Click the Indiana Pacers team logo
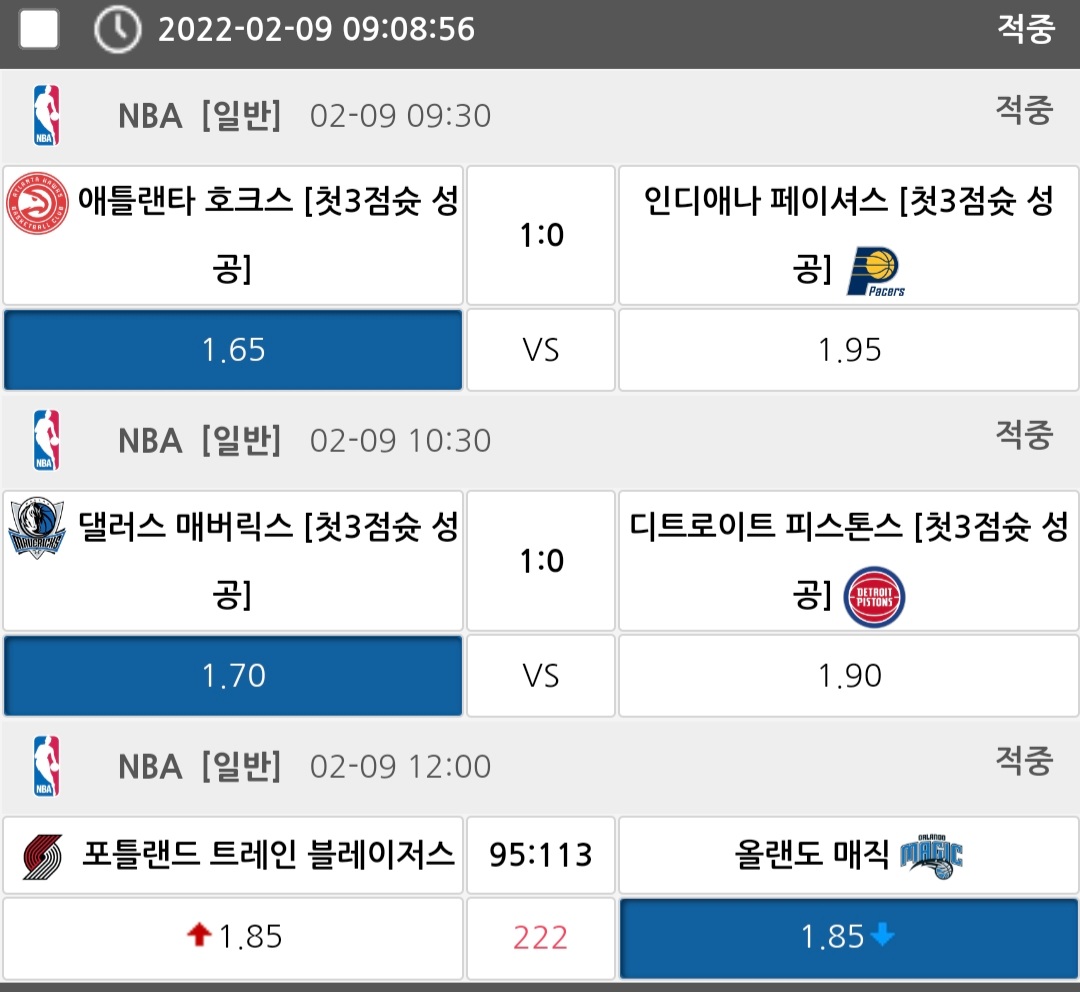The width and height of the screenshot is (1080, 992). tap(876, 272)
